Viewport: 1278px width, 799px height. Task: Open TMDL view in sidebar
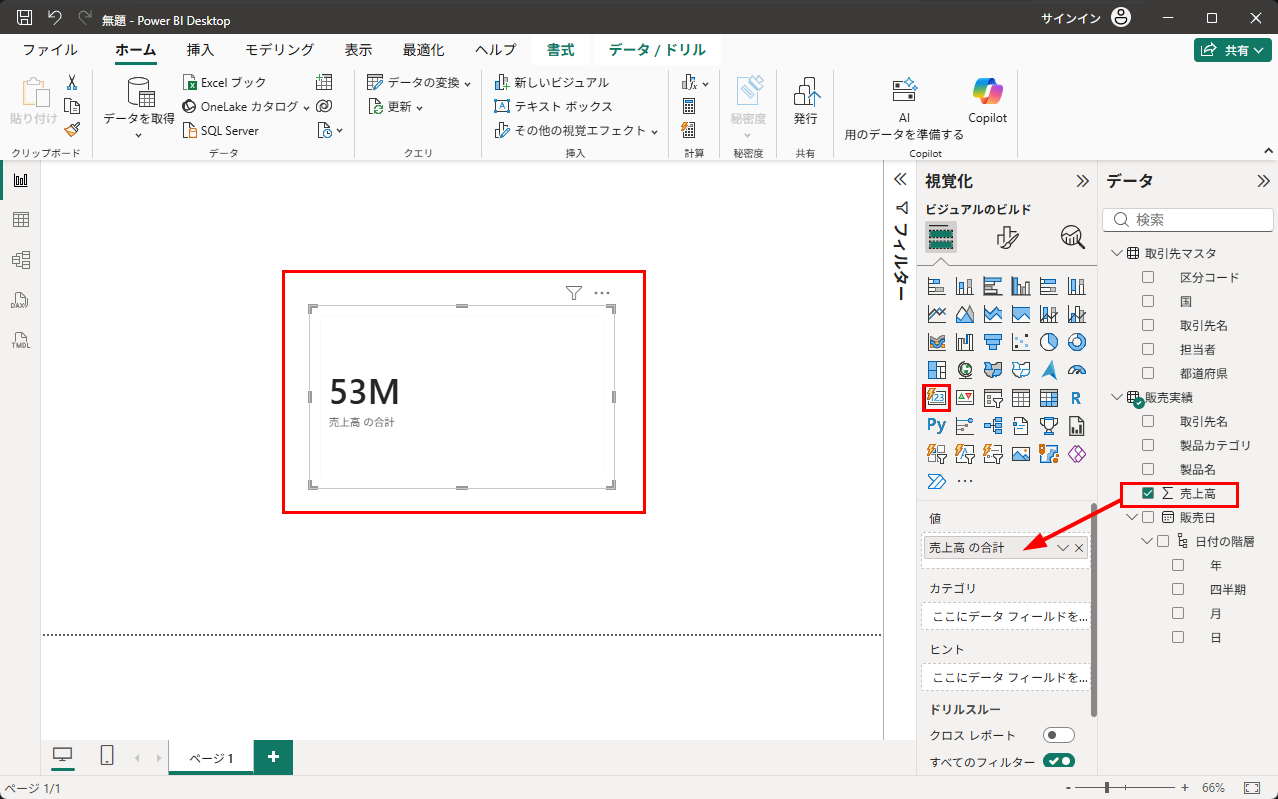20,340
